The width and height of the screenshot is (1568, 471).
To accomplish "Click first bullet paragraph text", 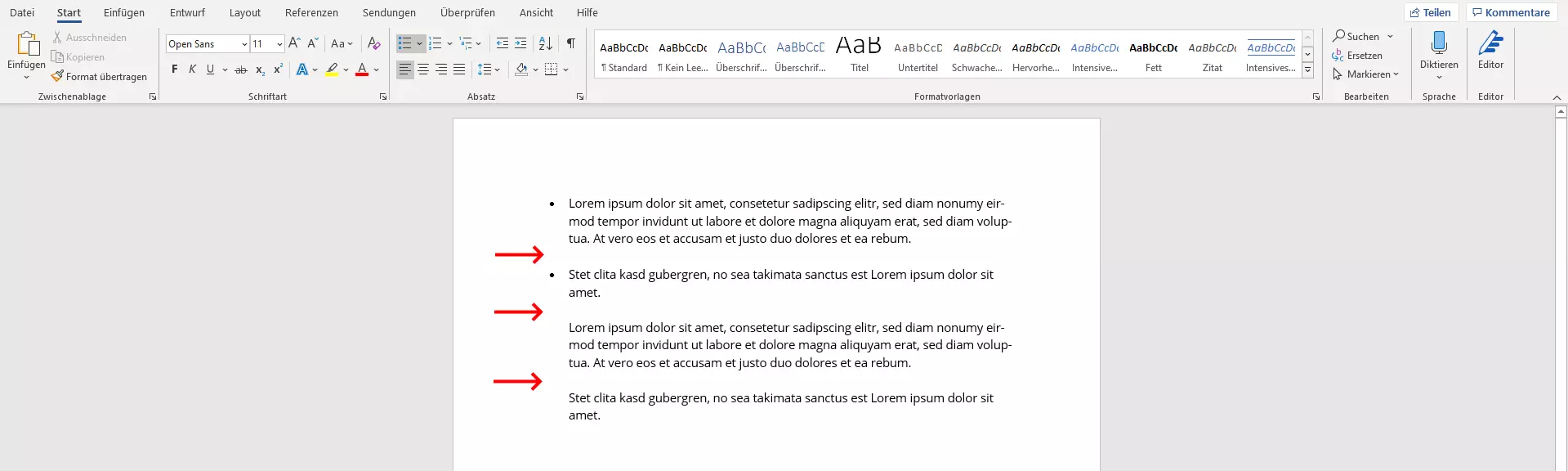I will [789, 221].
